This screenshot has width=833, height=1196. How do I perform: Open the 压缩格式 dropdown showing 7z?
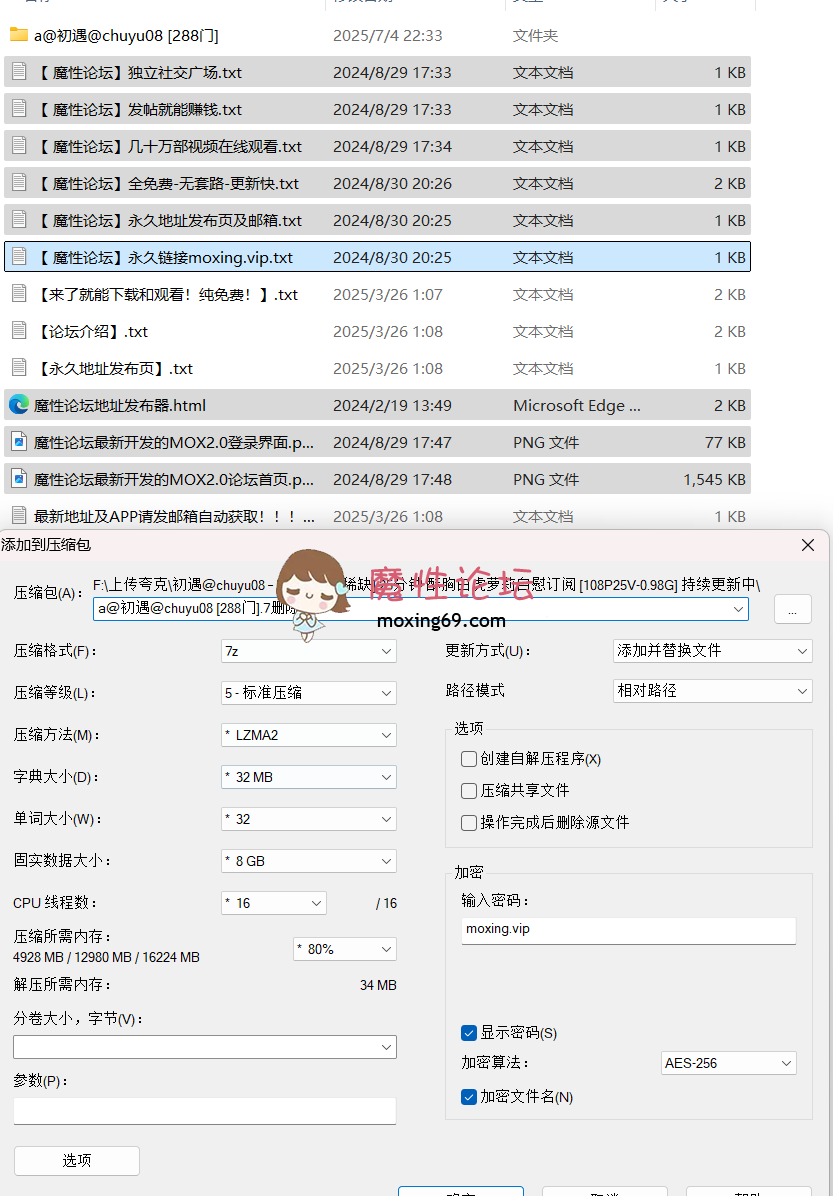pyautogui.click(x=308, y=651)
